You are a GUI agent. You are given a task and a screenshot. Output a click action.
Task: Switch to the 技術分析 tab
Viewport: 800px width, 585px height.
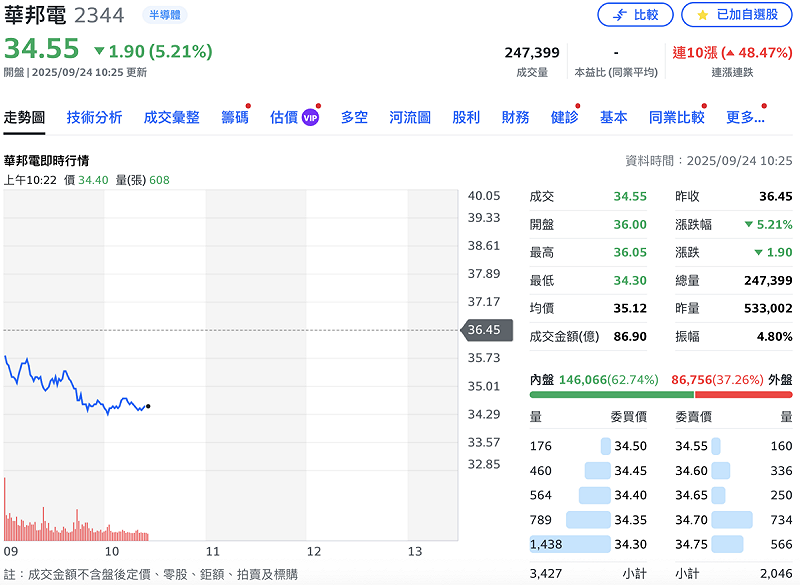click(x=94, y=117)
